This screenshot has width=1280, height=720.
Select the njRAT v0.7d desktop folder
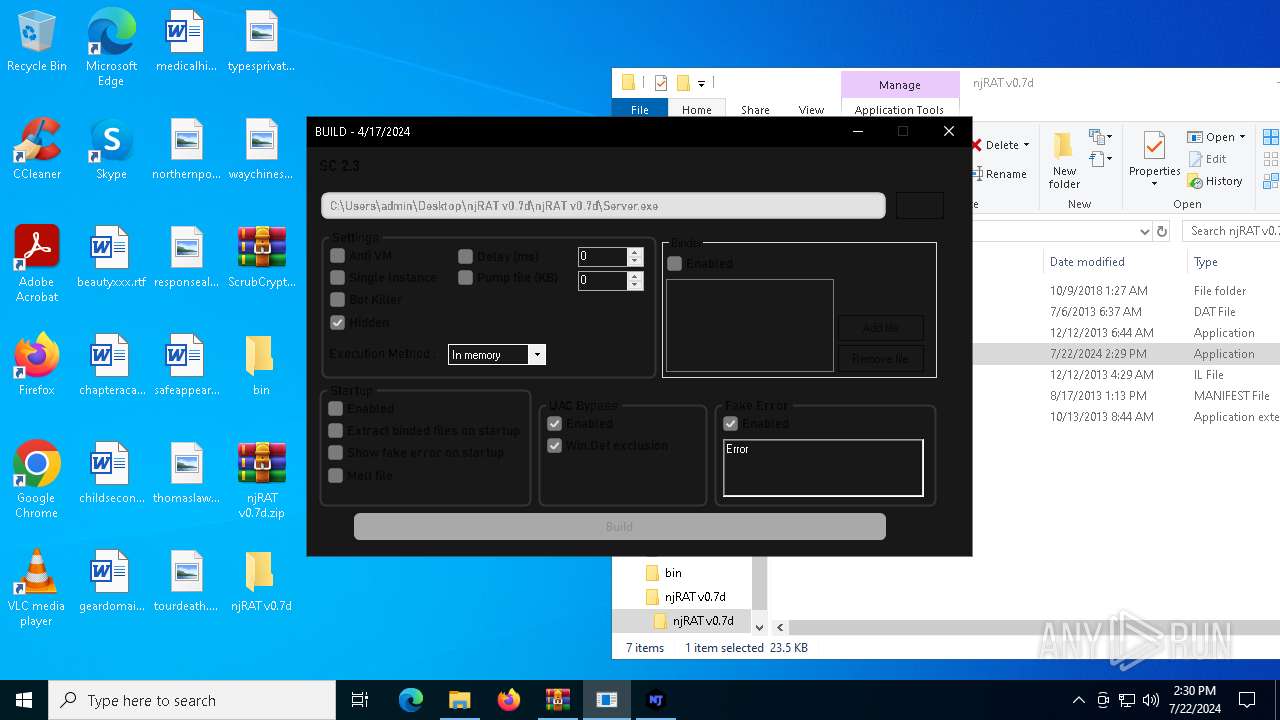tap(261, 581)
